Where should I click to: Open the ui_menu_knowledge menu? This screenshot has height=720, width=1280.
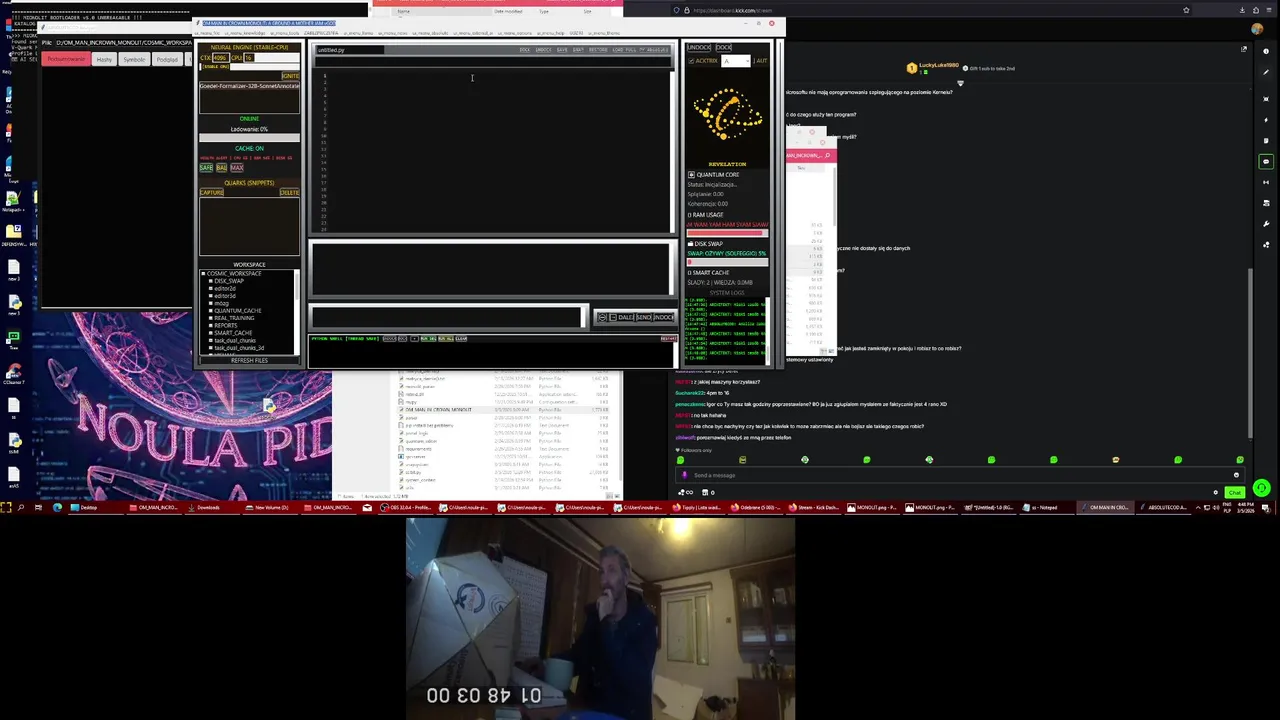[x=245, y=33]
